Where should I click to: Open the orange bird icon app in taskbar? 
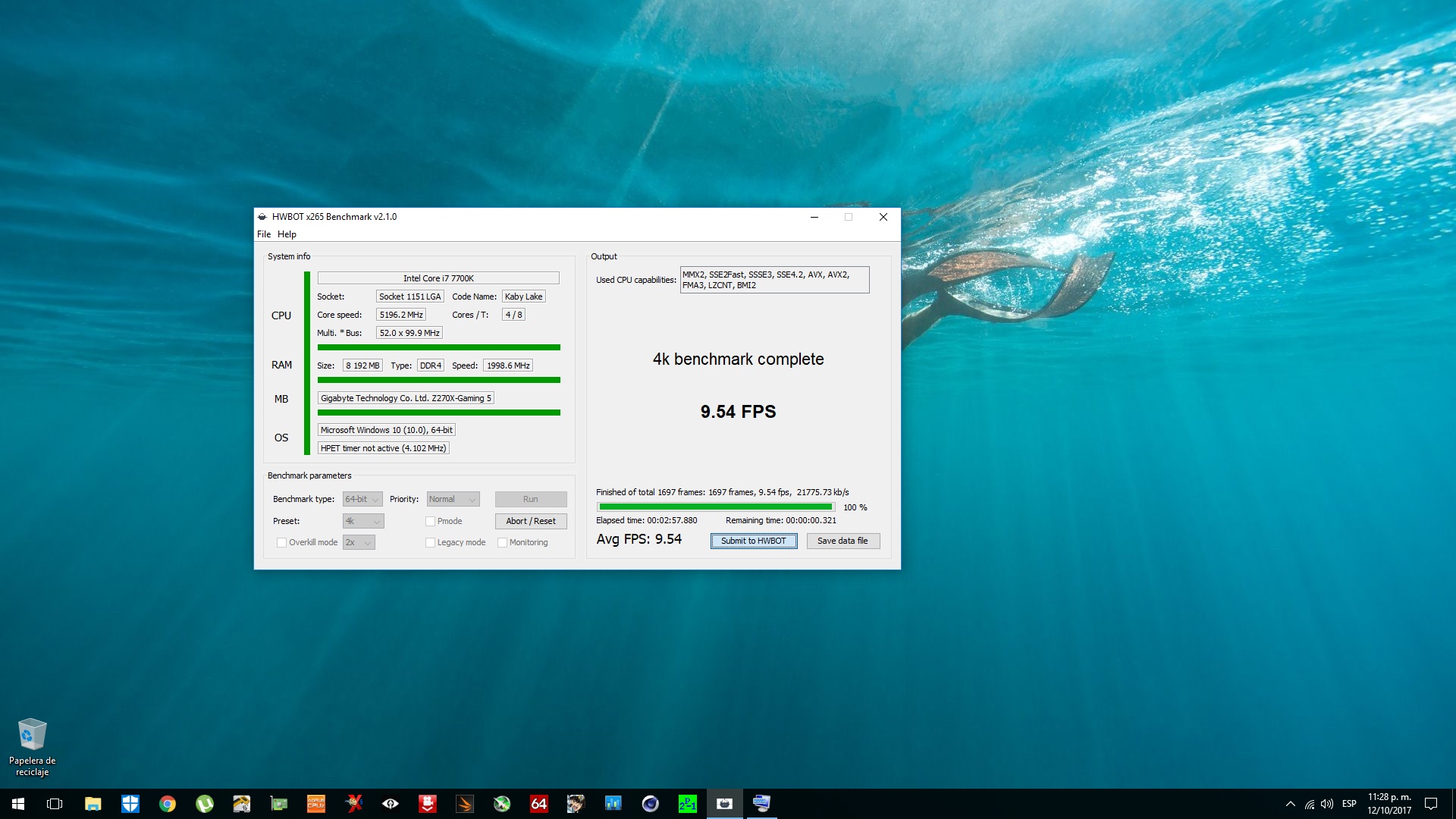coord(465,804)
